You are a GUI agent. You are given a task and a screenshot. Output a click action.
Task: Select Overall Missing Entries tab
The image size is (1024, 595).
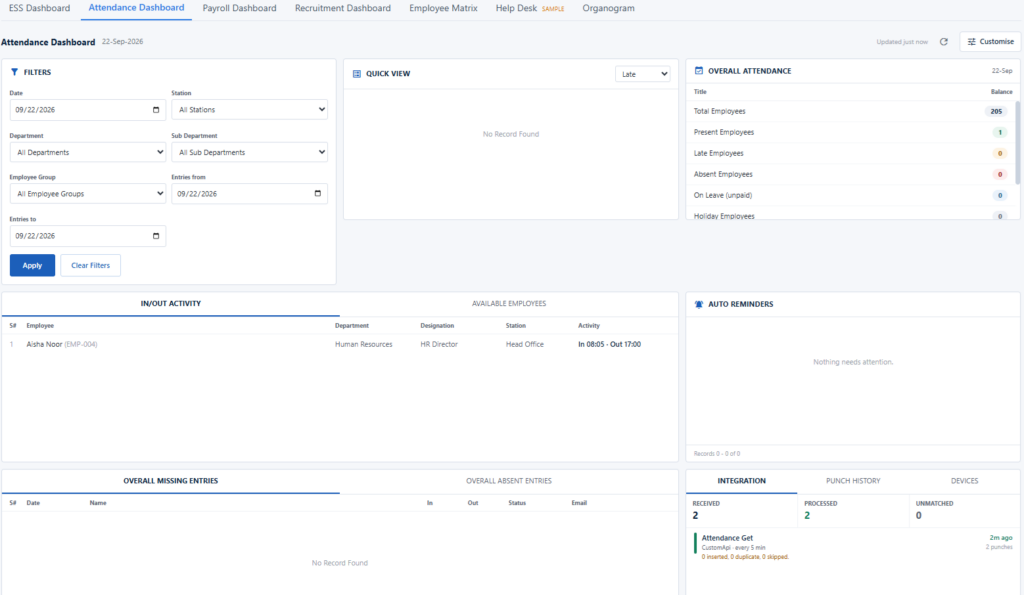click(170, 481)
